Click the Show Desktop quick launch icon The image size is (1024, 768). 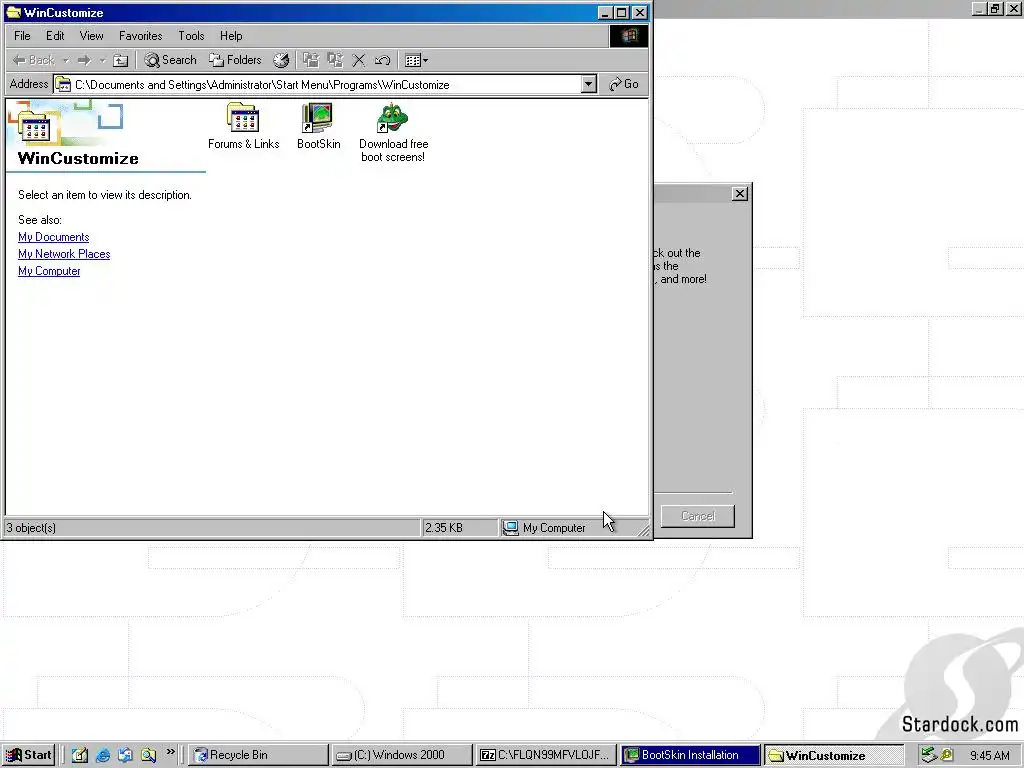tap(80, 755)
